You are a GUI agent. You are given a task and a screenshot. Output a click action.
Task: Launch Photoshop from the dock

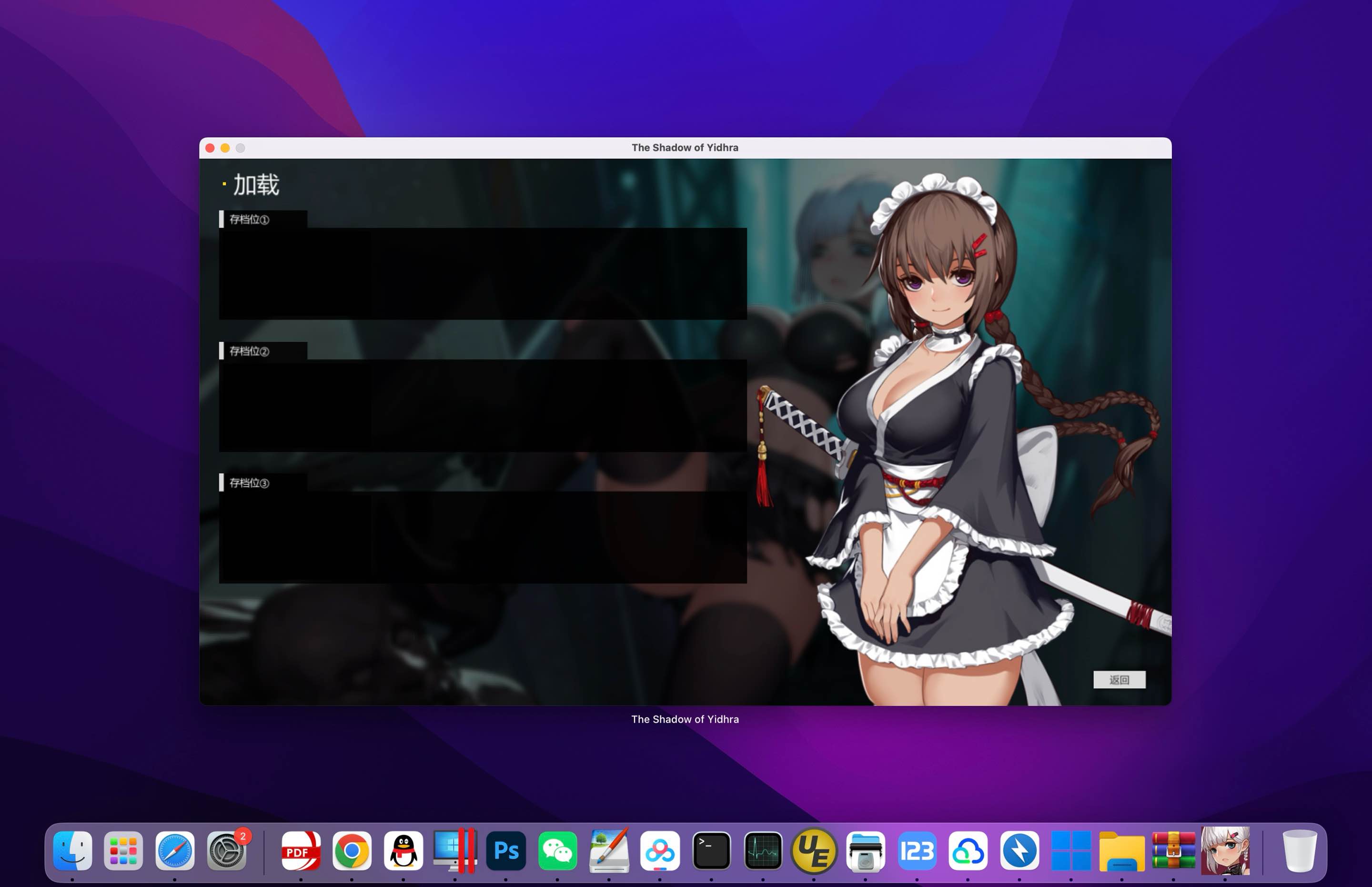tap(506, 850)
